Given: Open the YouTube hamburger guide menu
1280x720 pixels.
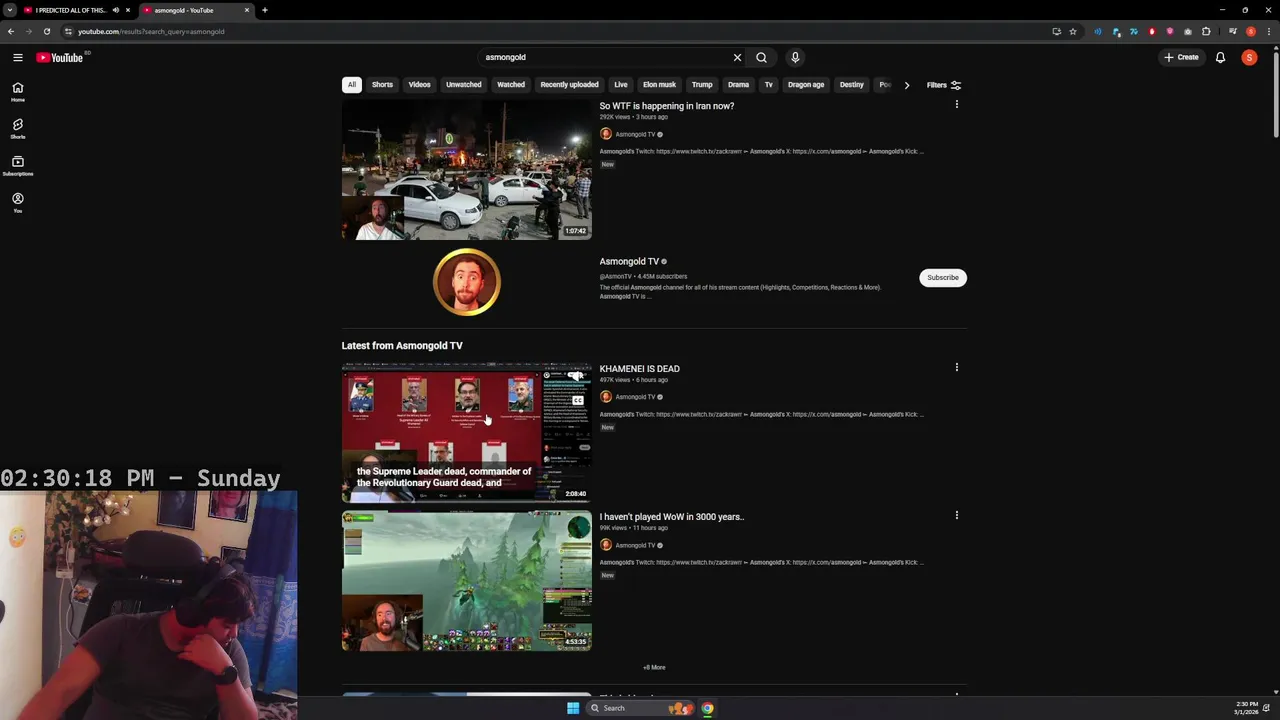Looking at the screenshot, I should click(x=17, y=57).
